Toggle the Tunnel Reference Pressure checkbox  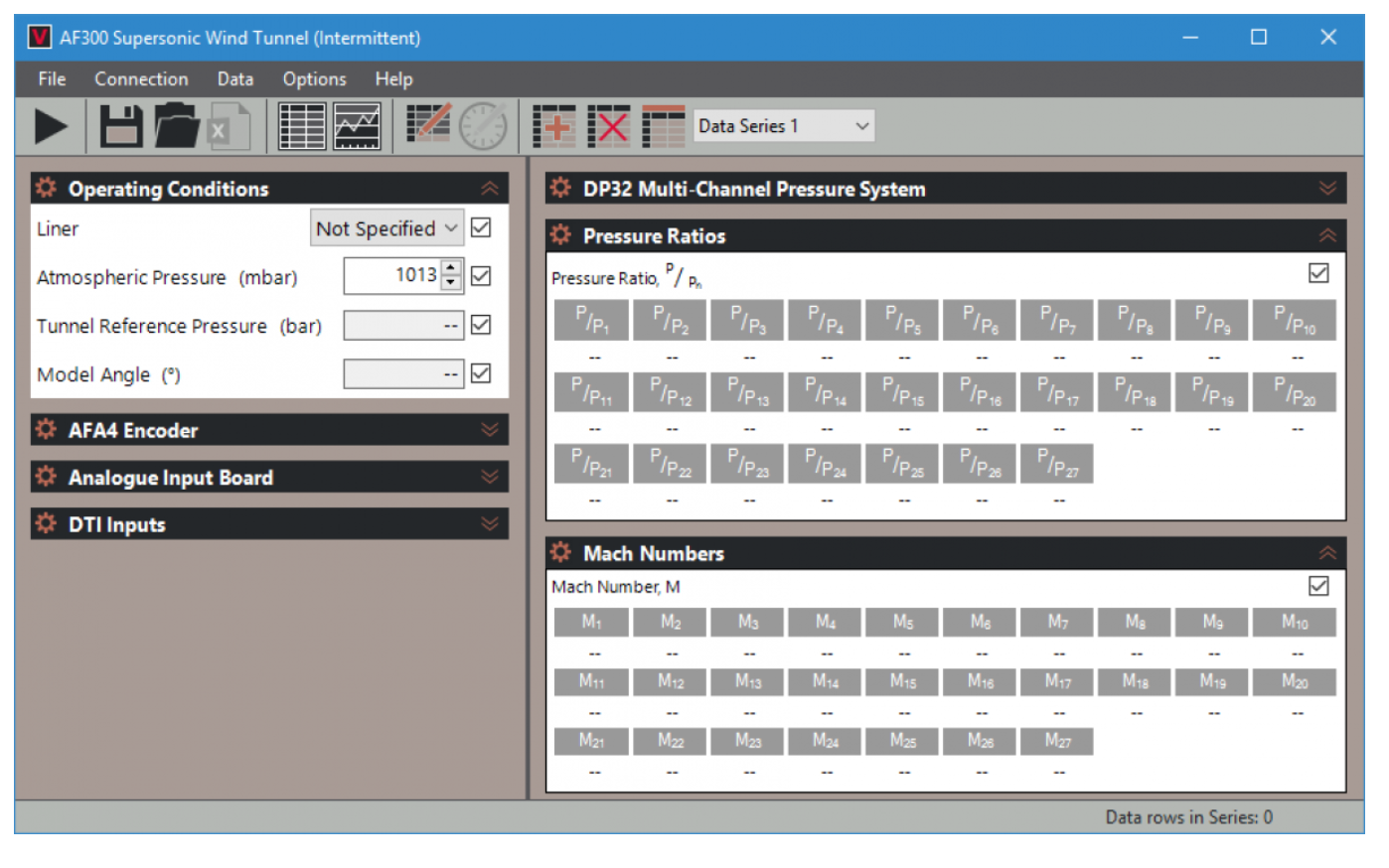(481, 325)
